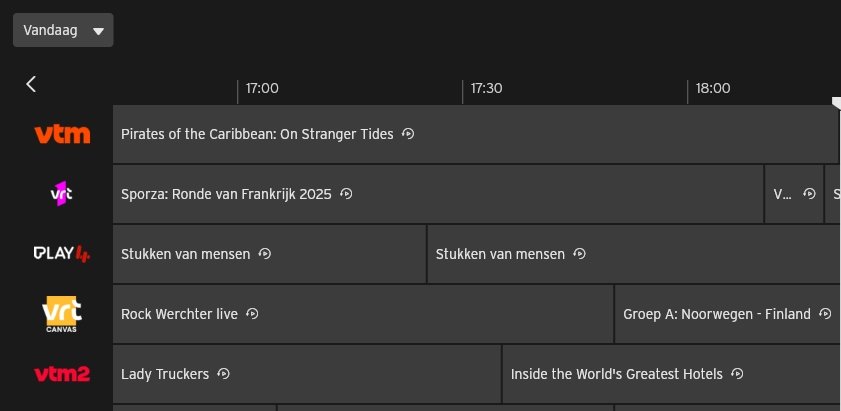Open the first Stukken van mensen program

click(185, 254)
